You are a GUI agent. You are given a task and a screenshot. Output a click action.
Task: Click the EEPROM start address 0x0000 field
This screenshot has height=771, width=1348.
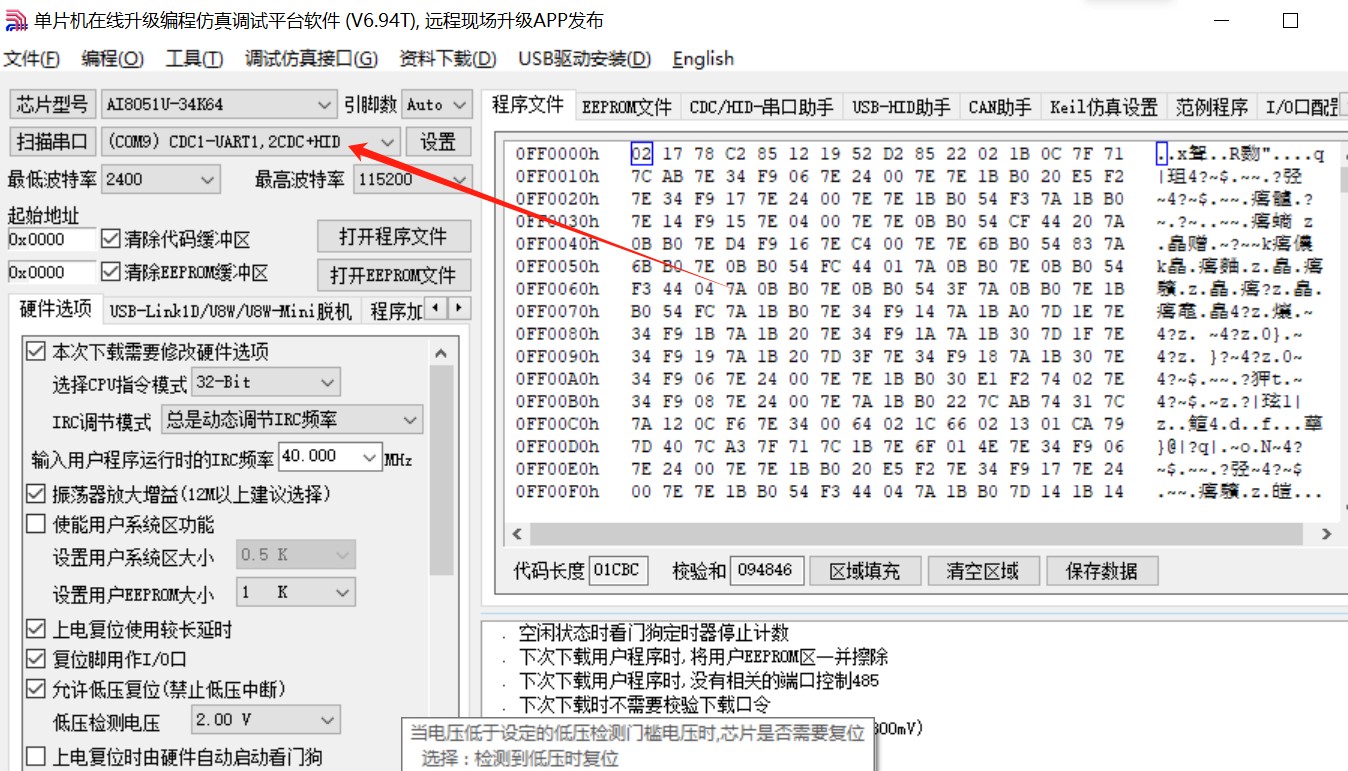tap(51, 272)
